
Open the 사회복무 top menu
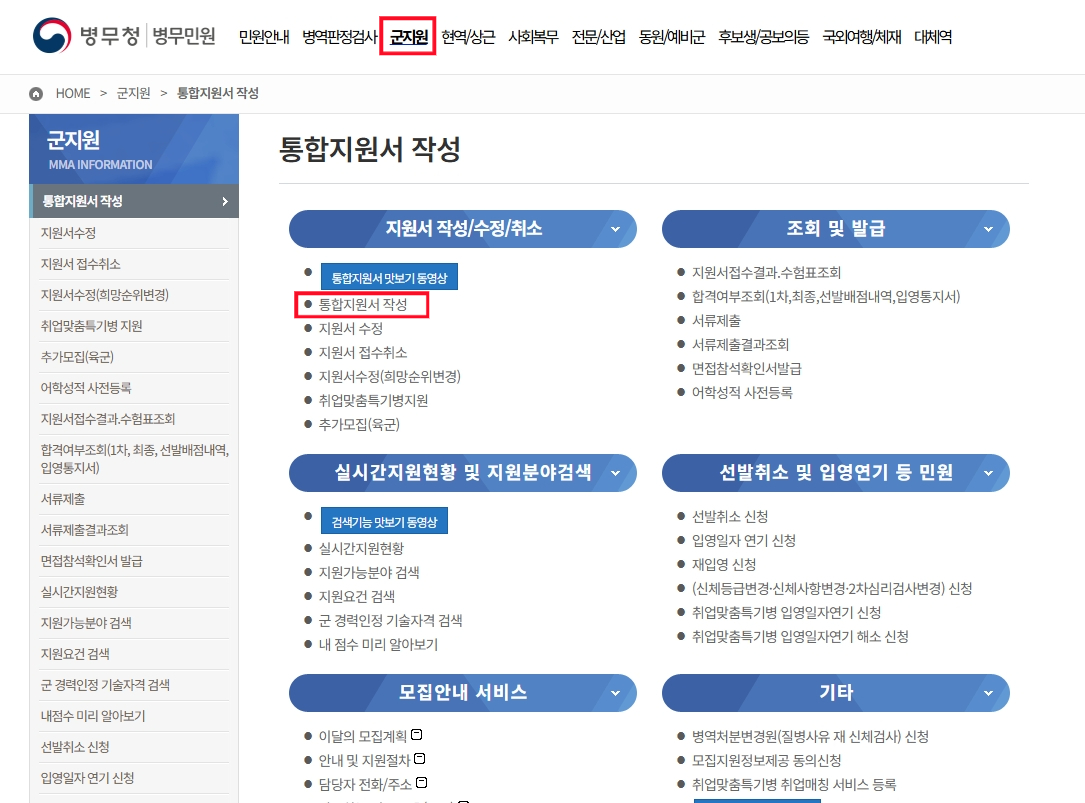tap(533, 37)
